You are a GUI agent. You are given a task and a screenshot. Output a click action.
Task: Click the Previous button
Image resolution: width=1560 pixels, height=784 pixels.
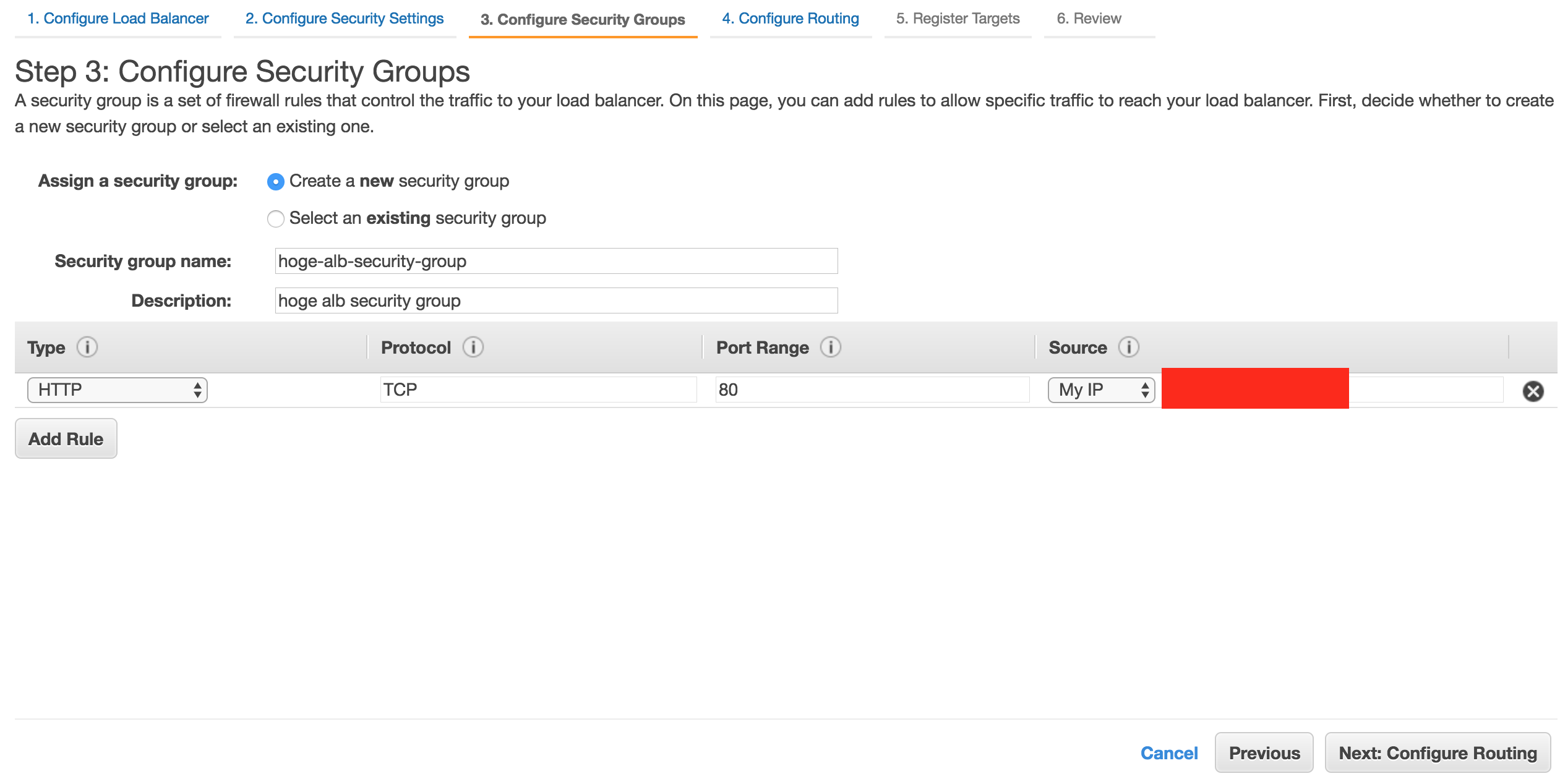1264,753
